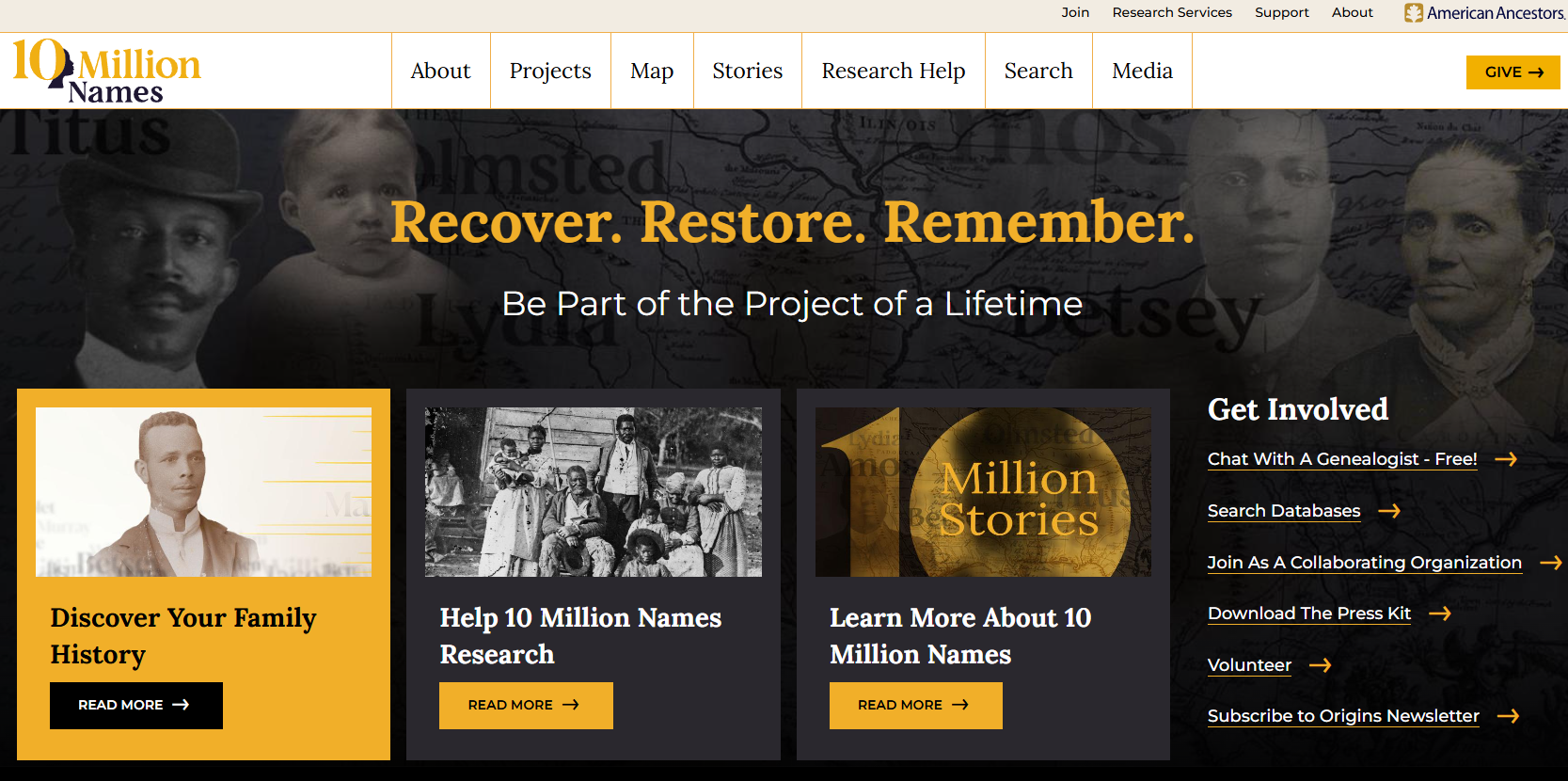Click arrow next to Chat With A Genealogist
Viewport: 1568px width, 781px height.
[1506, 459]
